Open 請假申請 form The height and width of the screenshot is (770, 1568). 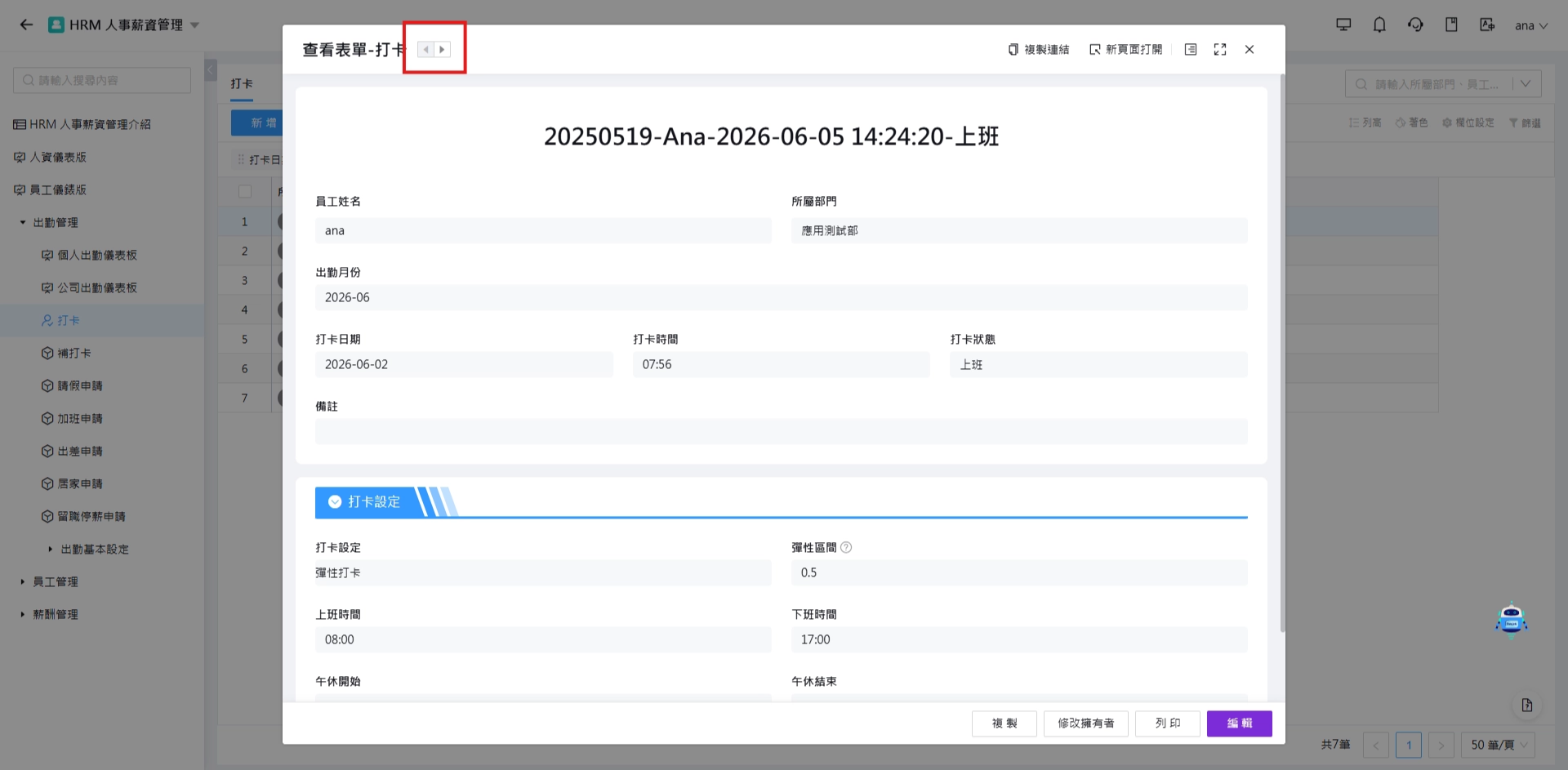pos(72,385)
